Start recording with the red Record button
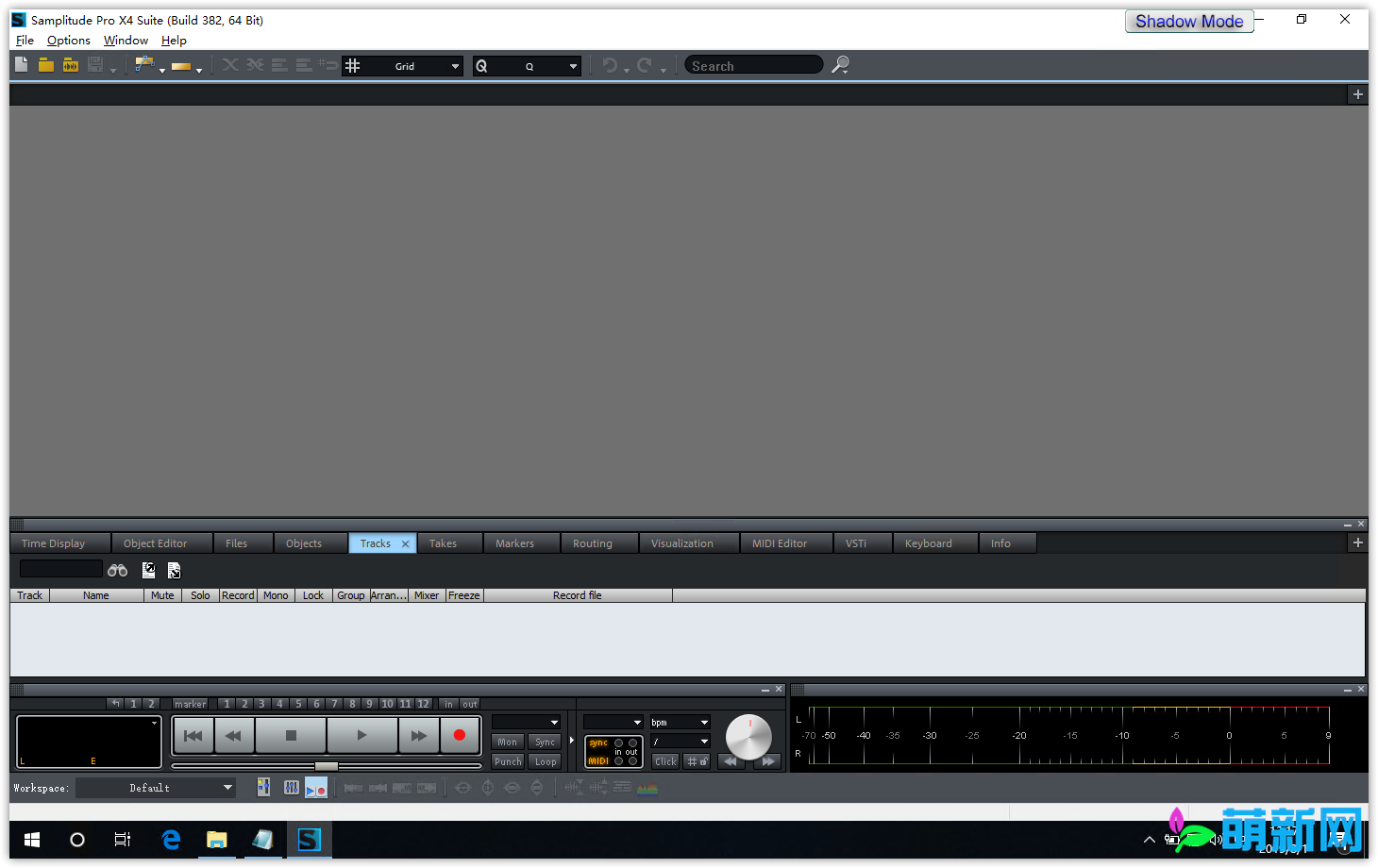1378x868 pixels. click(460, 735)
